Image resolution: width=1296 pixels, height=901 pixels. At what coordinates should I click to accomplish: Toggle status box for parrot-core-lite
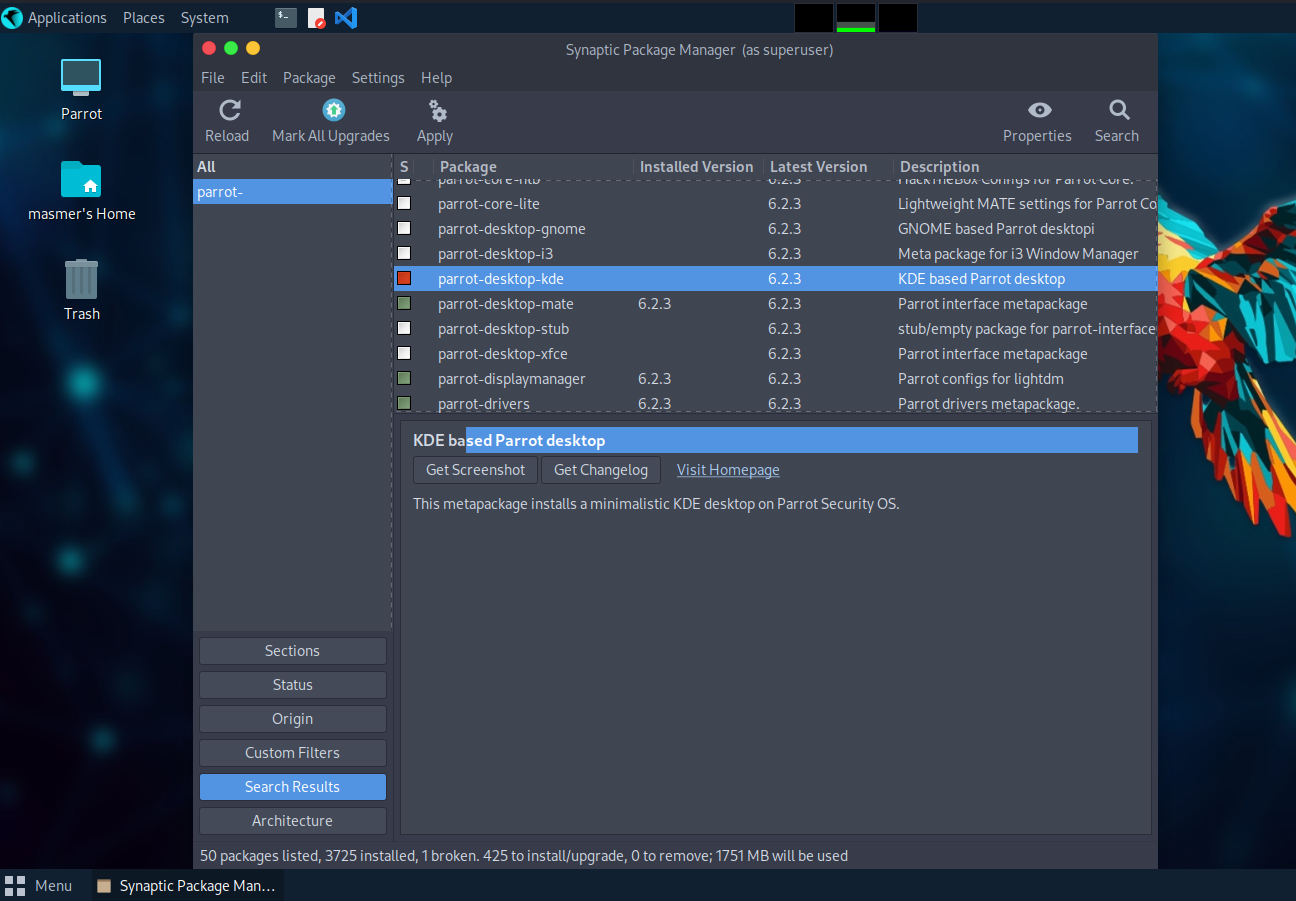(x=404, y=203)
